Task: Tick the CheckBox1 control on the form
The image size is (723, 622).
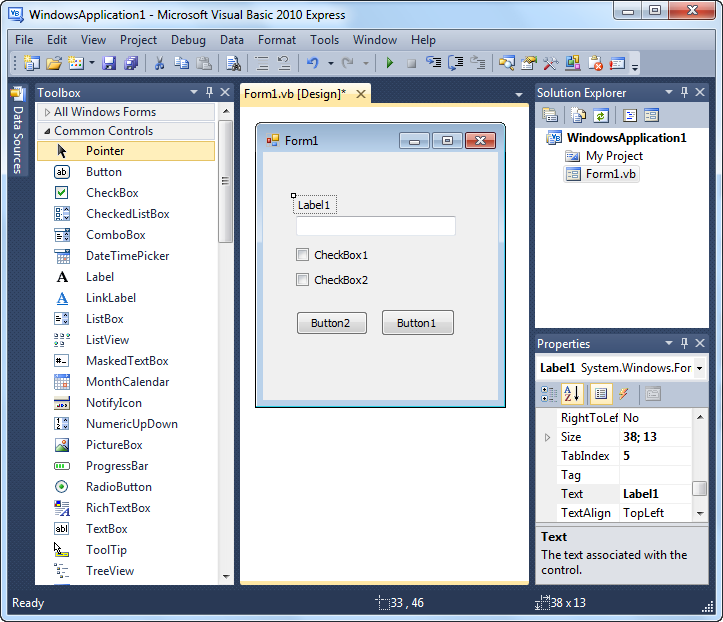Action: (x=302, y=255)
